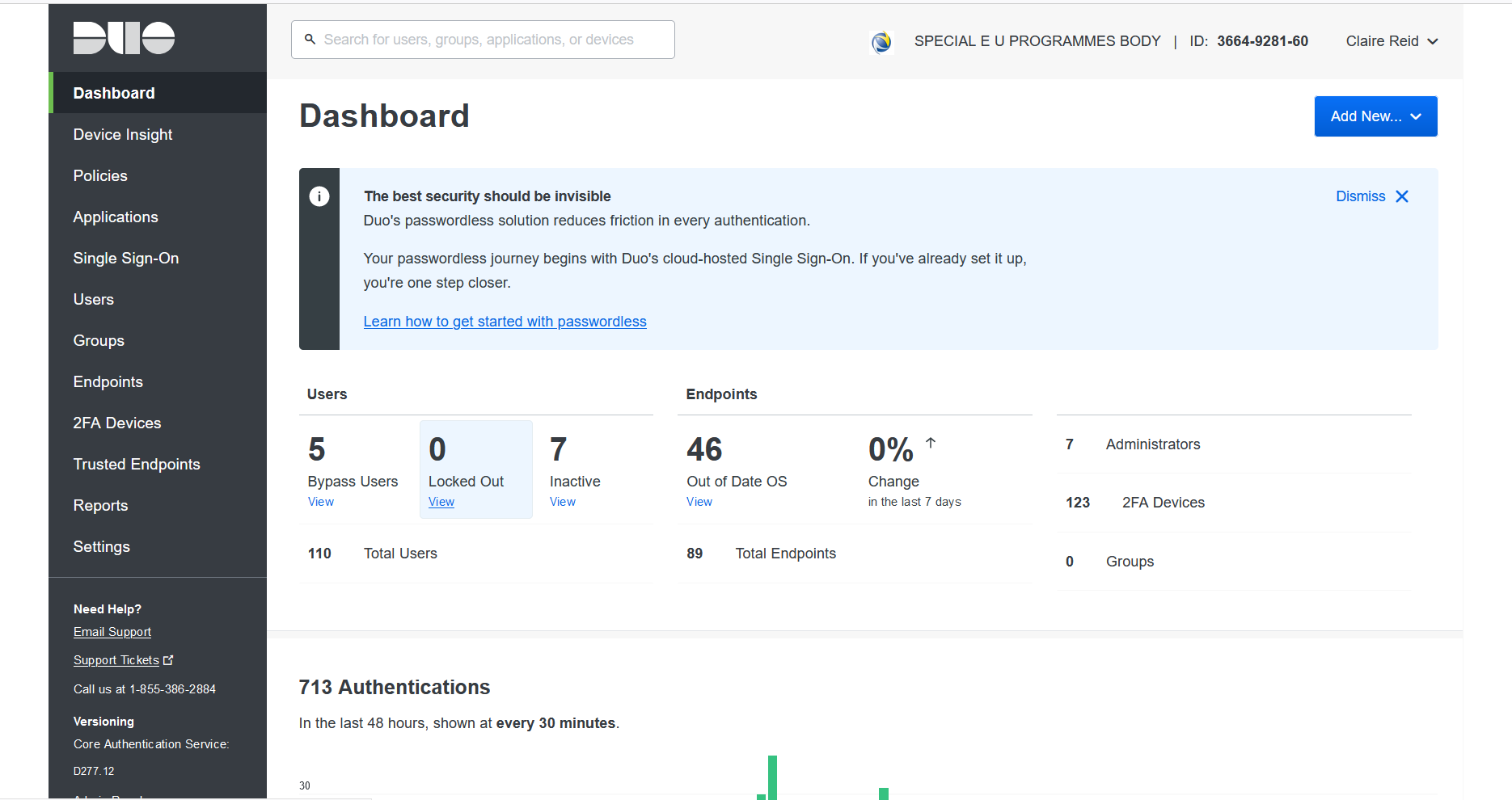Screen dimensions: 1512x800
Task: Click the Email Support link
Action: [112, 632]
